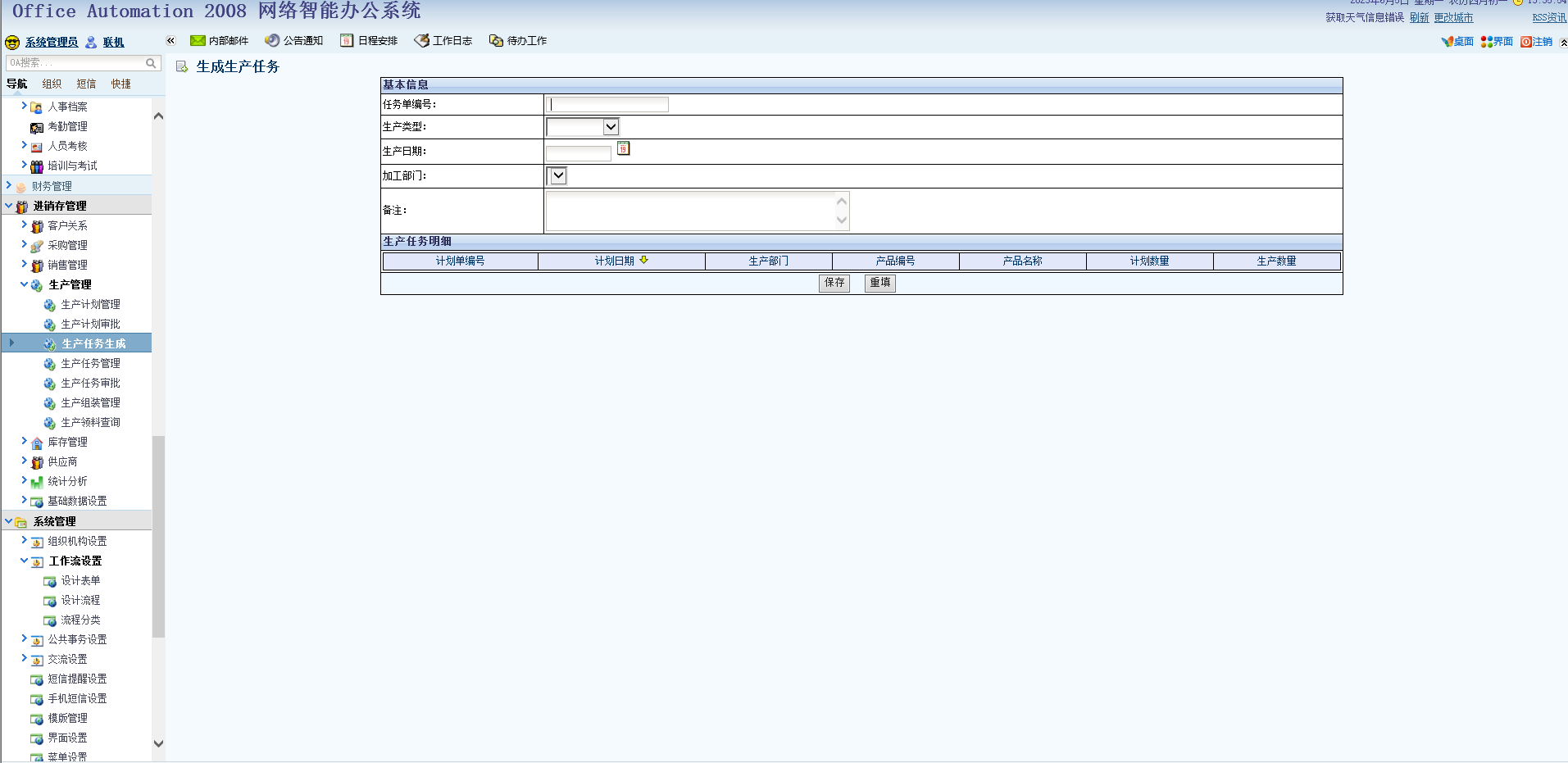Select 界面设置 in the tree
This screenshot has height=763, width=1568.
click(x=67, y=738)
